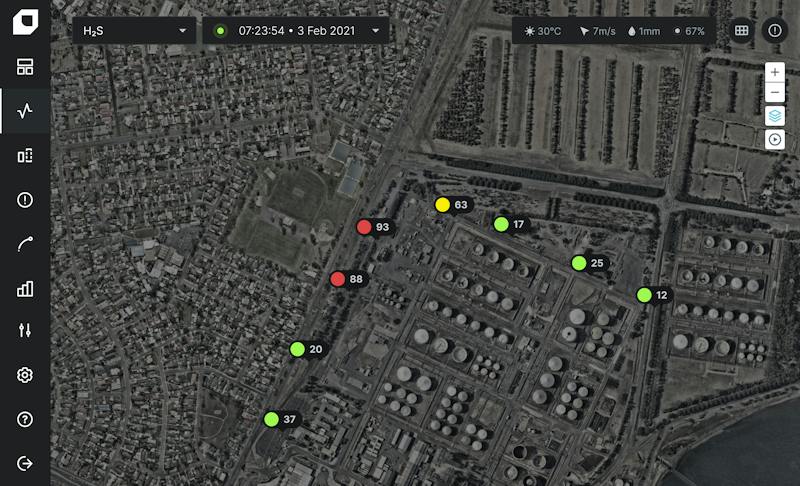Open the sliders calibration icon in sidebar
The image size is (800, 486).
pyautogui.click(x=24, y=330)
